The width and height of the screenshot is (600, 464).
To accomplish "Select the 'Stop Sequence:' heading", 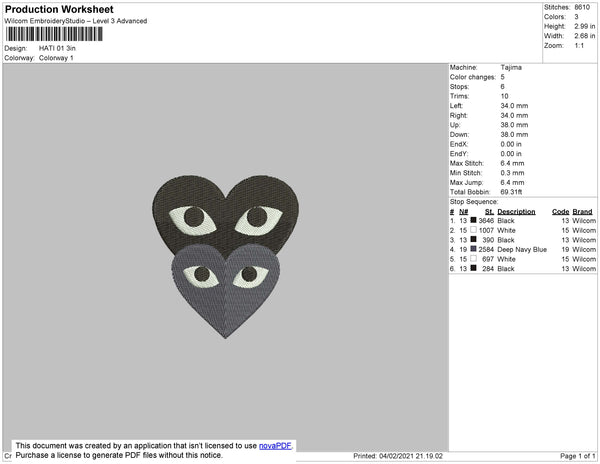I will coord(474,202).
